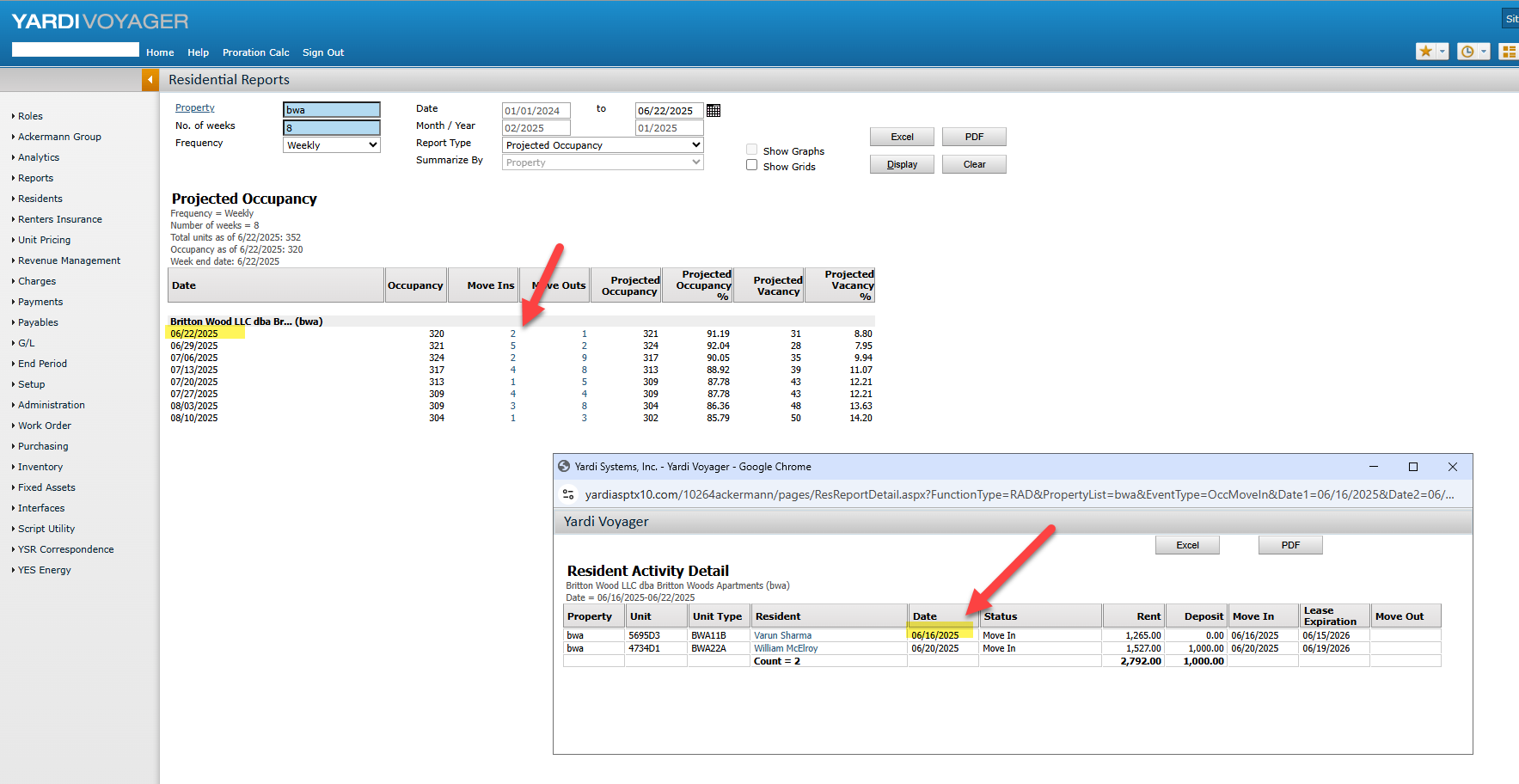The height and width of the screenshot is (784, 1519).
Task: Collapse the side menu with orange arrow
Action: (x=150, y=80)
